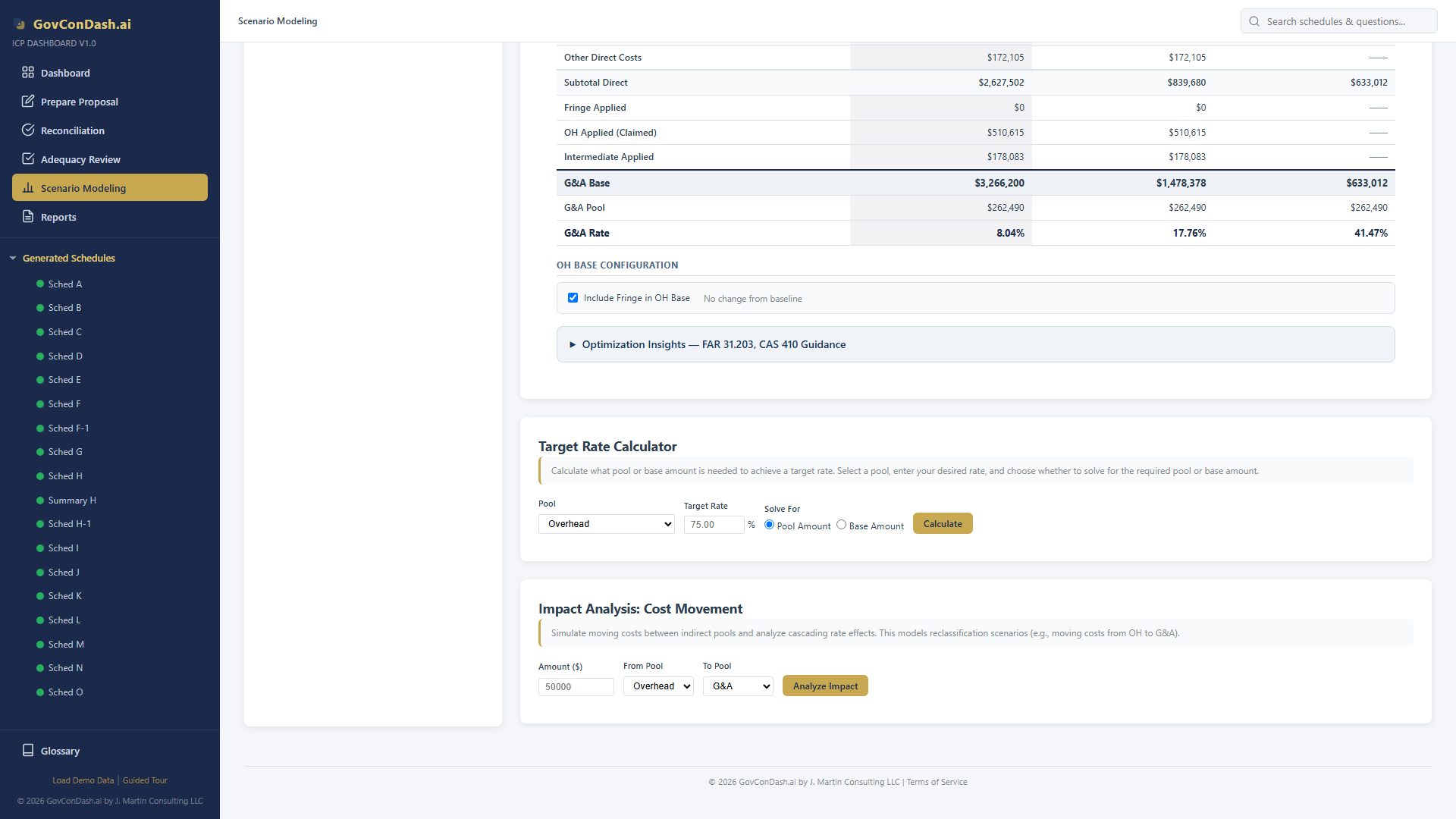Image resolution: width=1456 pixels, height=819 pixels.
Task: Click the Glossary book icon
Action: point(28,751)
